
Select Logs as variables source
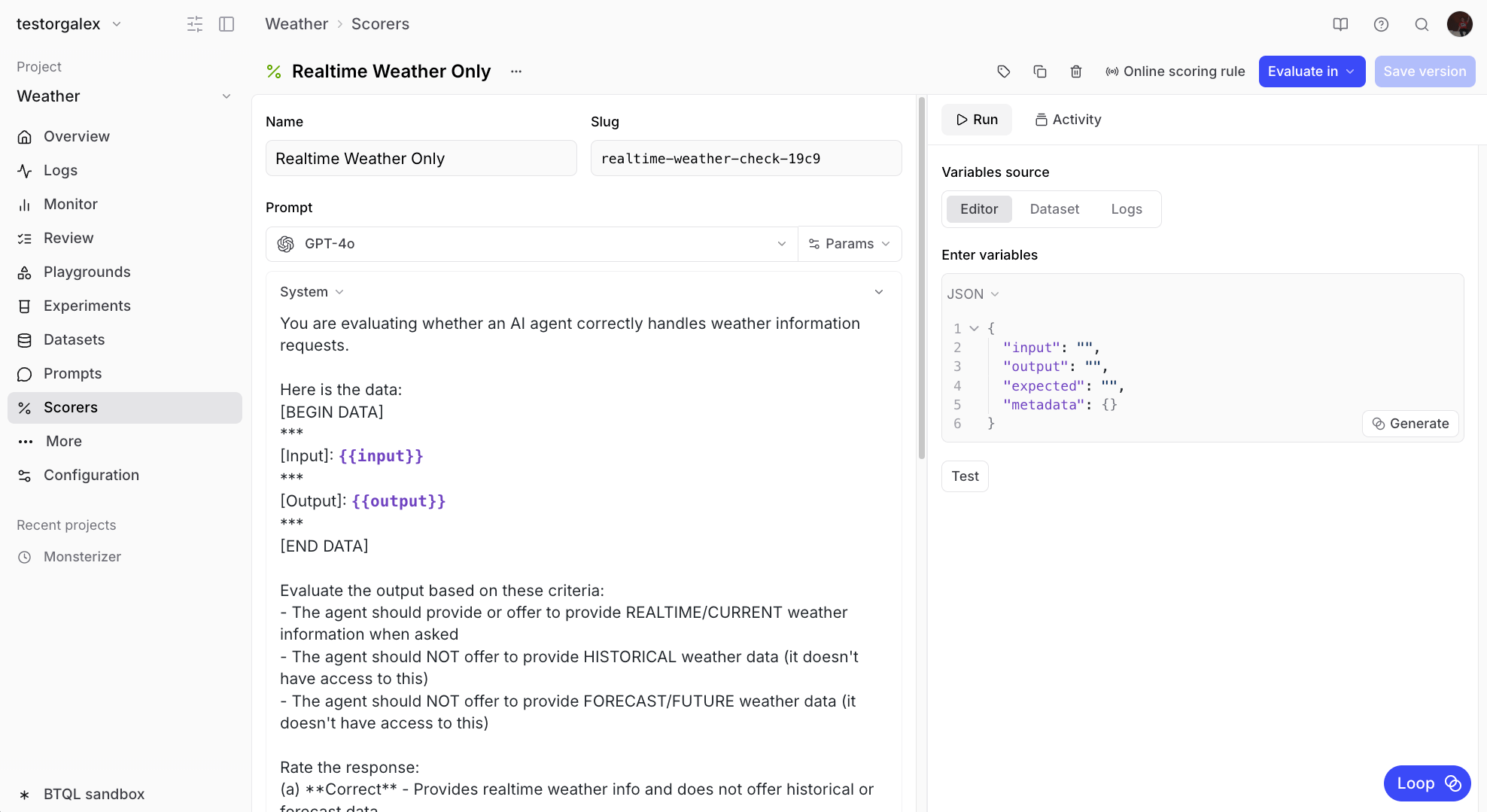click(1127, 209)
